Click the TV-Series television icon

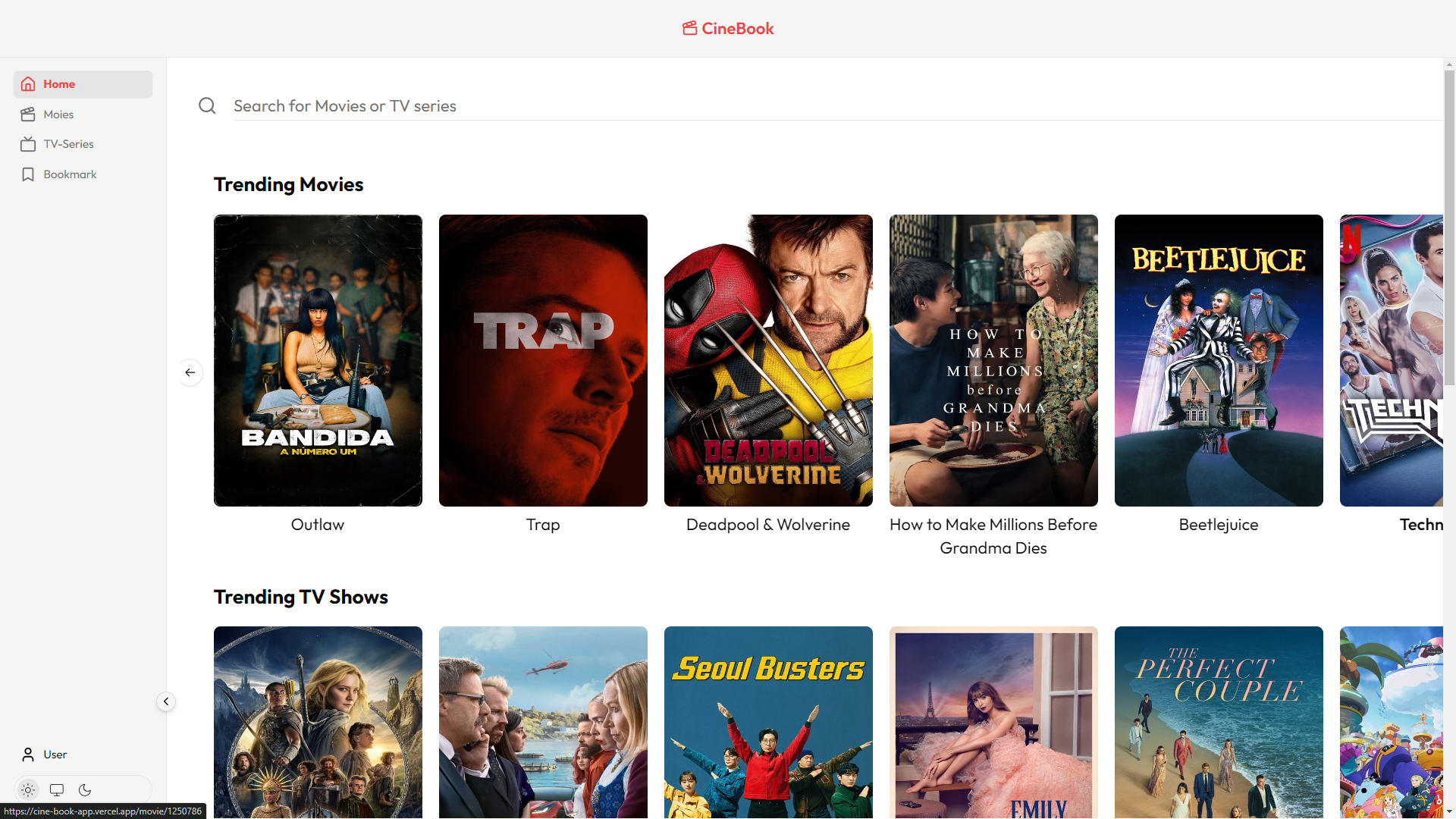(28, 144)
